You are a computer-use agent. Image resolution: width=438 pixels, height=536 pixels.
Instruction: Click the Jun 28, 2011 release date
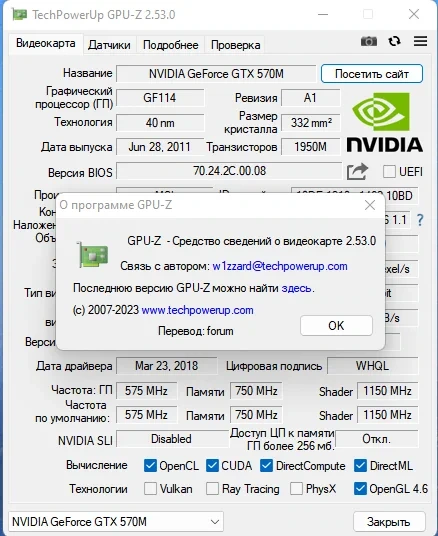point(159,147)
